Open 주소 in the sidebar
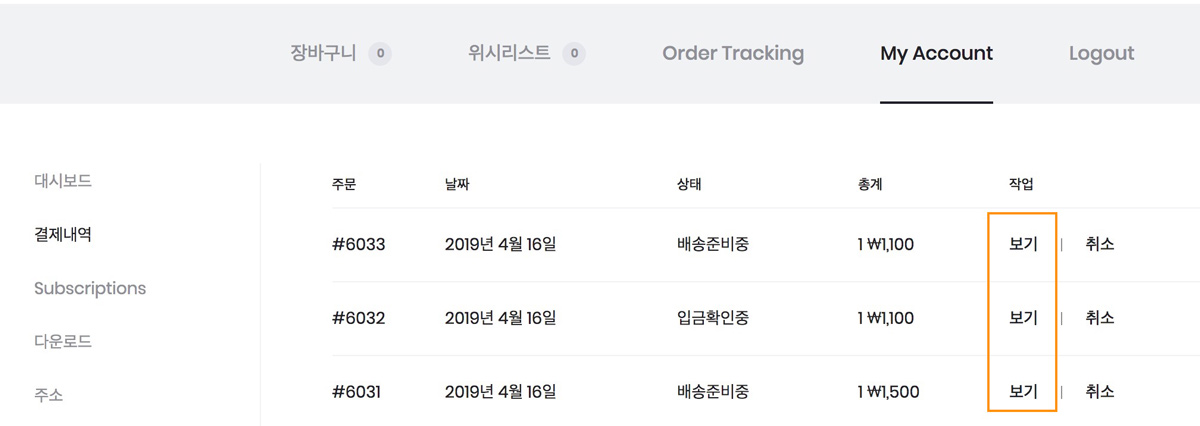This screenshot has width=1200, height=426. [48, 395]
